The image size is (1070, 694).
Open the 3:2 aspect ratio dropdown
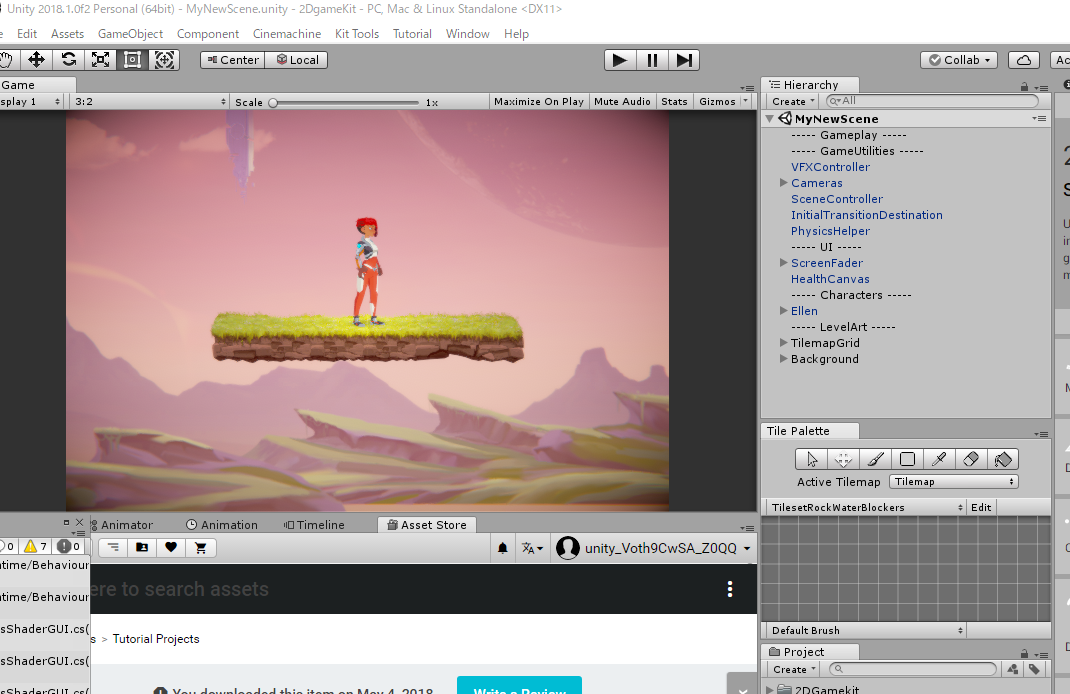click(150, 102)
